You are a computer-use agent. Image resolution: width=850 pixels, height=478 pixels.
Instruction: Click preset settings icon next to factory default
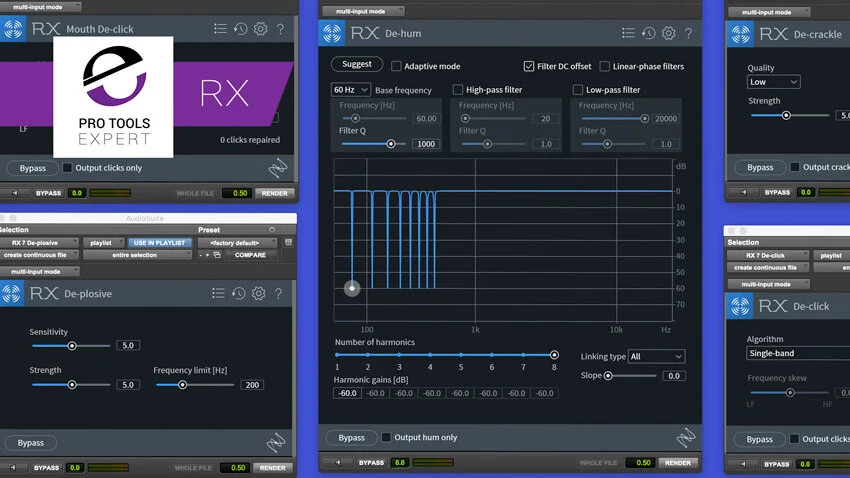click(x=288, y=242)
